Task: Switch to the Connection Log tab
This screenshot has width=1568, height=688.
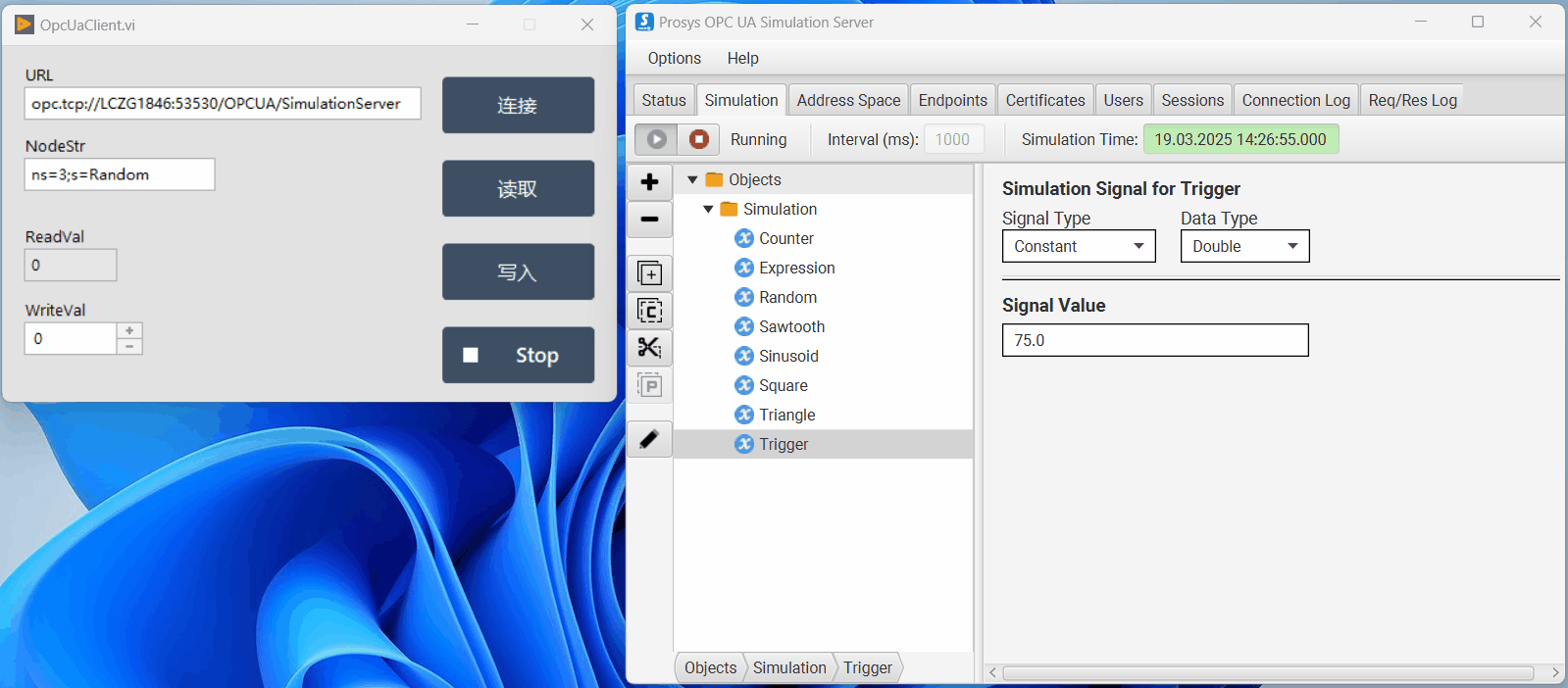Action: tap(1295, 100)
